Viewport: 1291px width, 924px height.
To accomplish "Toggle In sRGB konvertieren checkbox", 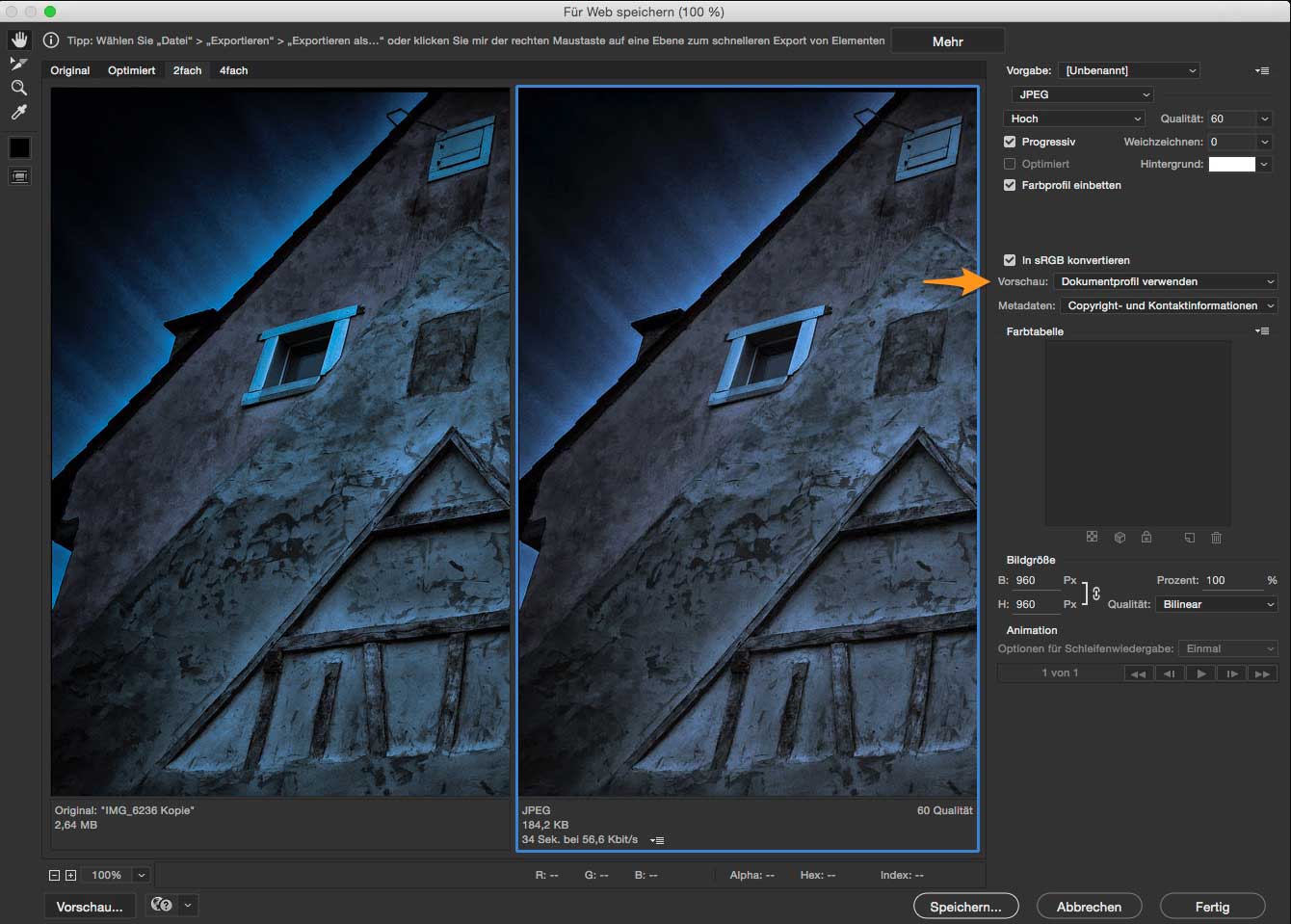I will (x=1010, y=260).
